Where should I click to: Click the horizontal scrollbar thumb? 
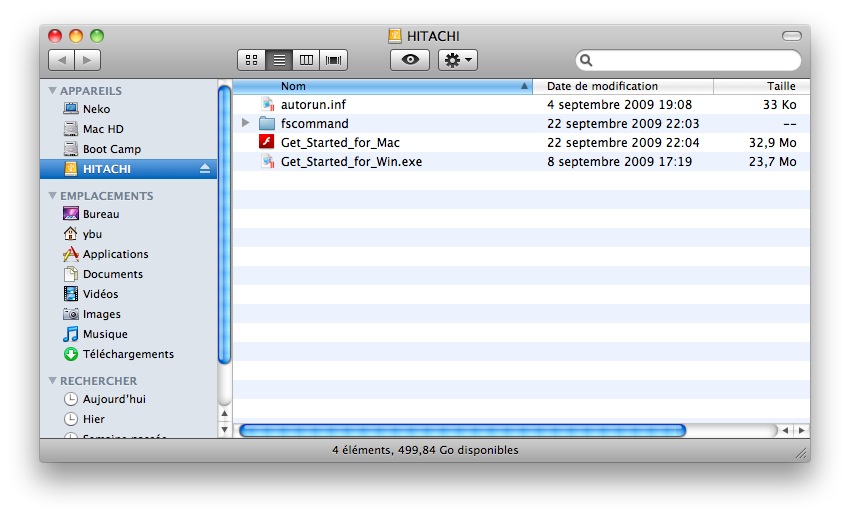(462, 430)
